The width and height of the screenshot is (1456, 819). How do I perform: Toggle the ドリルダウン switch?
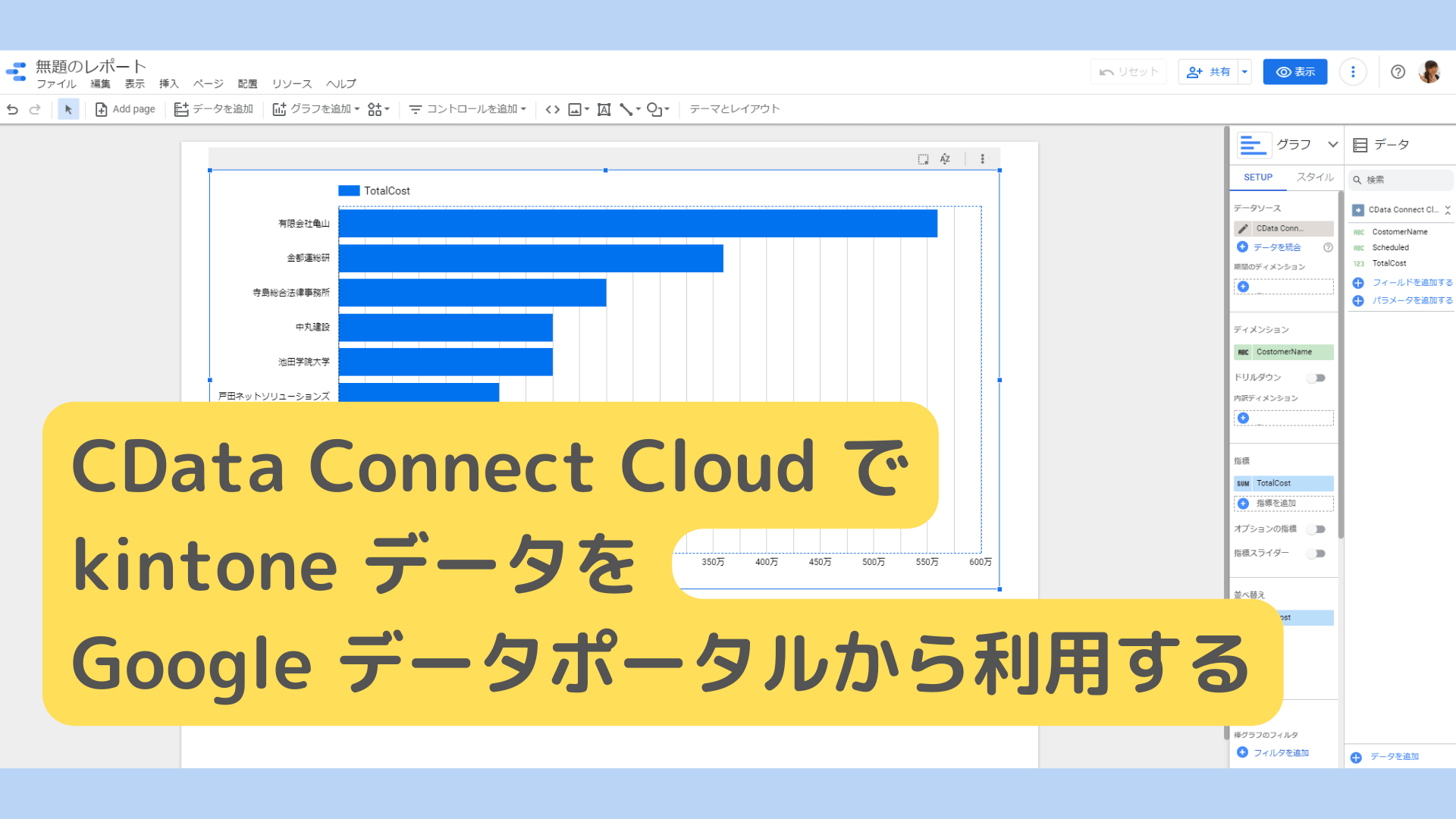(x=1316, y=378)
